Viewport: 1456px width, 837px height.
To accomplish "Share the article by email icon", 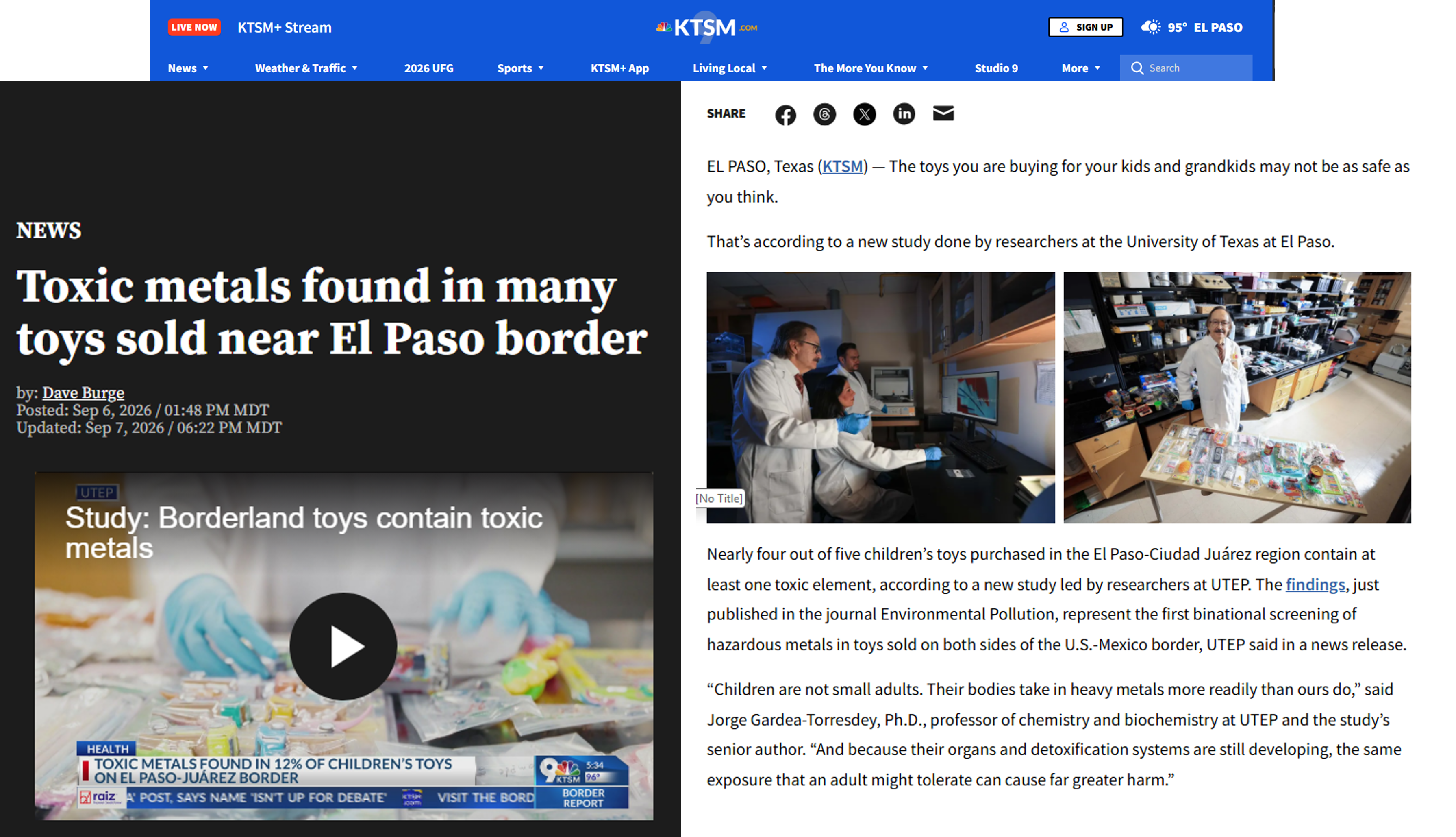I will pos(943,113).
